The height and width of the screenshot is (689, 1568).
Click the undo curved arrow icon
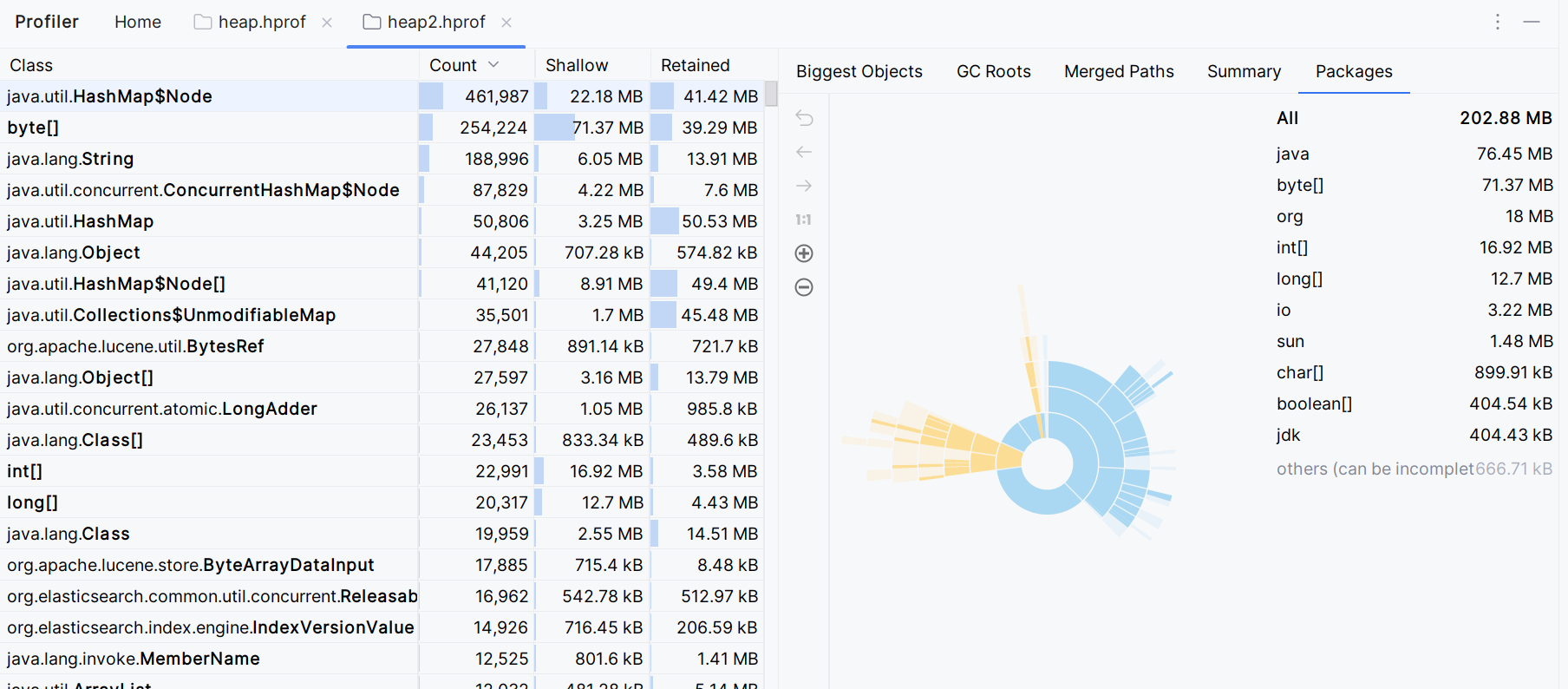[804, 118]
